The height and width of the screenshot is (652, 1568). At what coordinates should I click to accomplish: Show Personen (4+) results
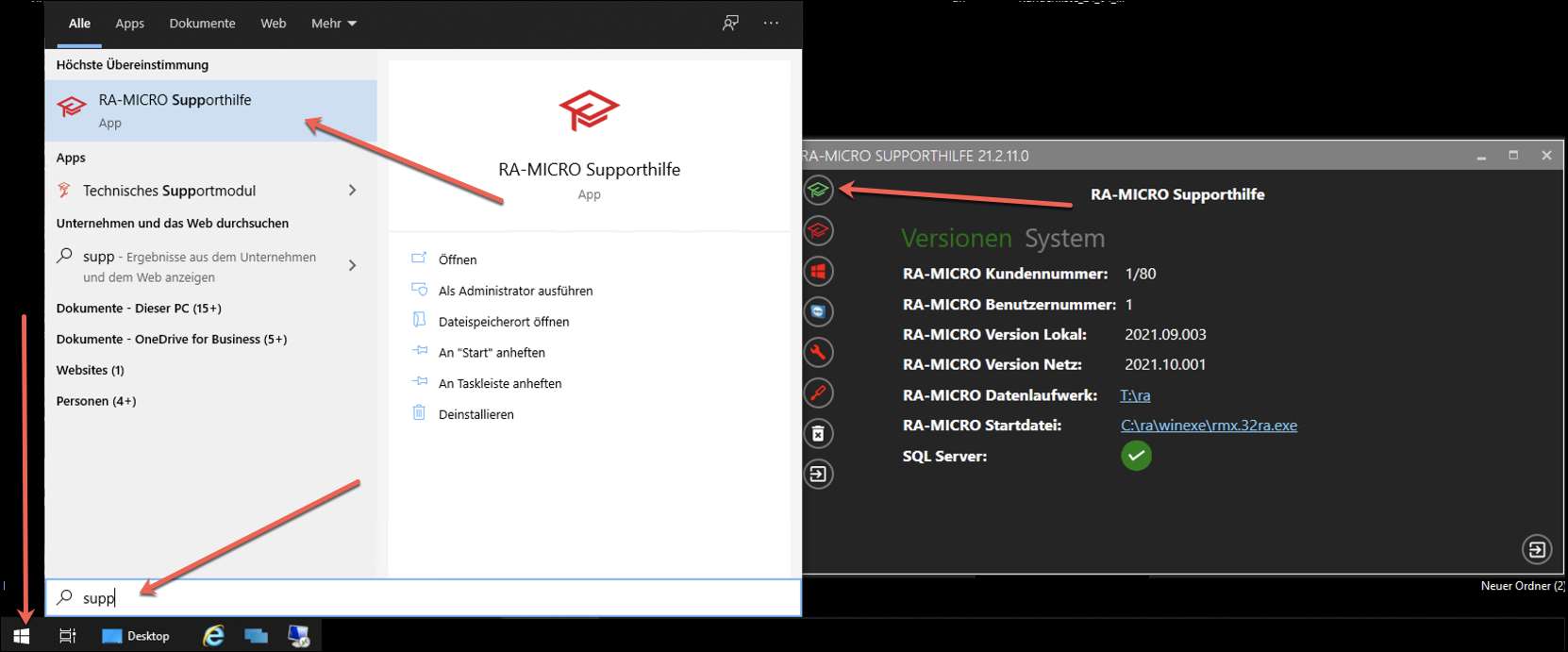click(x=96, y=402)
